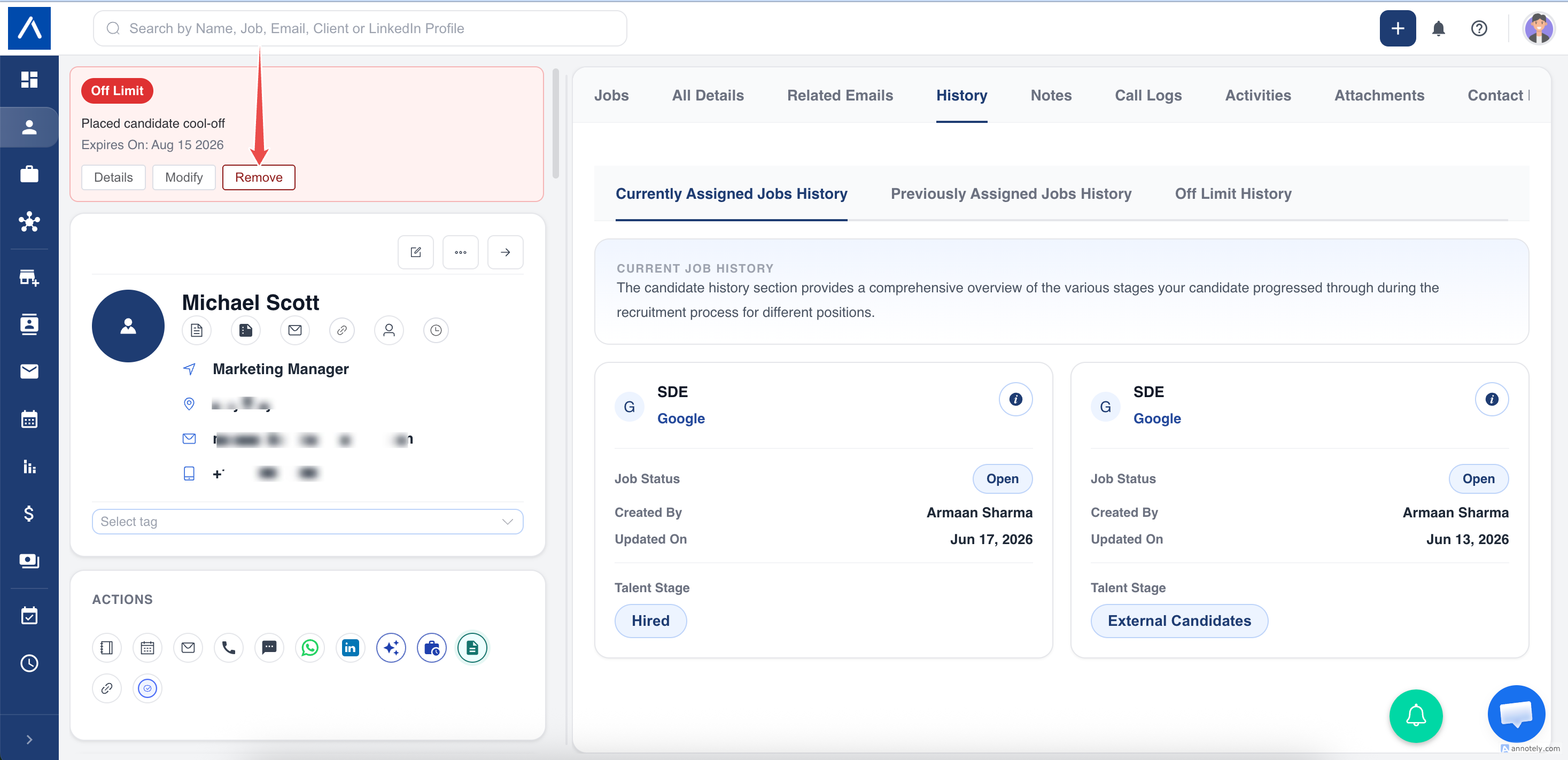Click info icon on External Candidates SDE card
The width and height of the screenshot is (1568, 760).
[x=1491, y=399]
